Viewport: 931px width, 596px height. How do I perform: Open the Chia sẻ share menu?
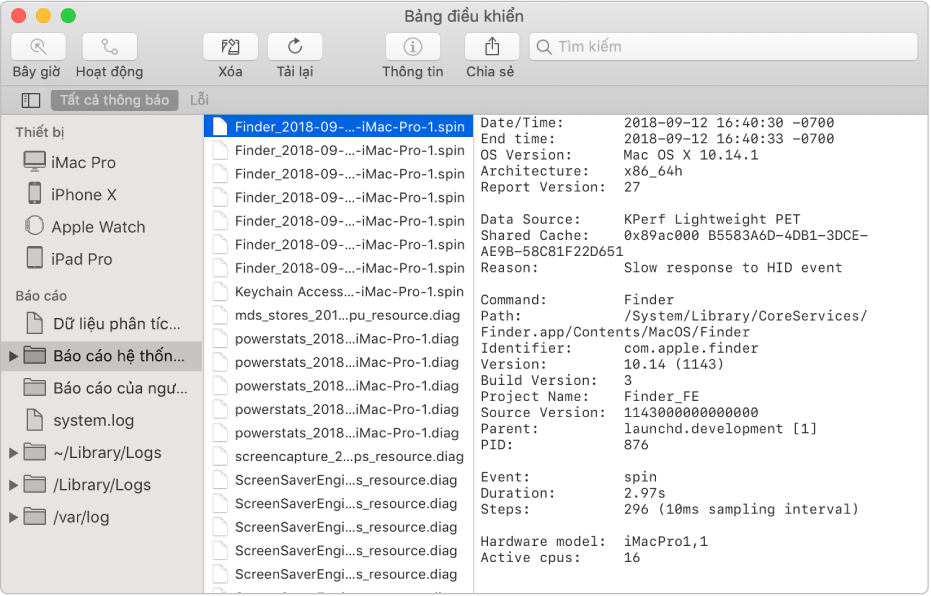coord(492,47)
